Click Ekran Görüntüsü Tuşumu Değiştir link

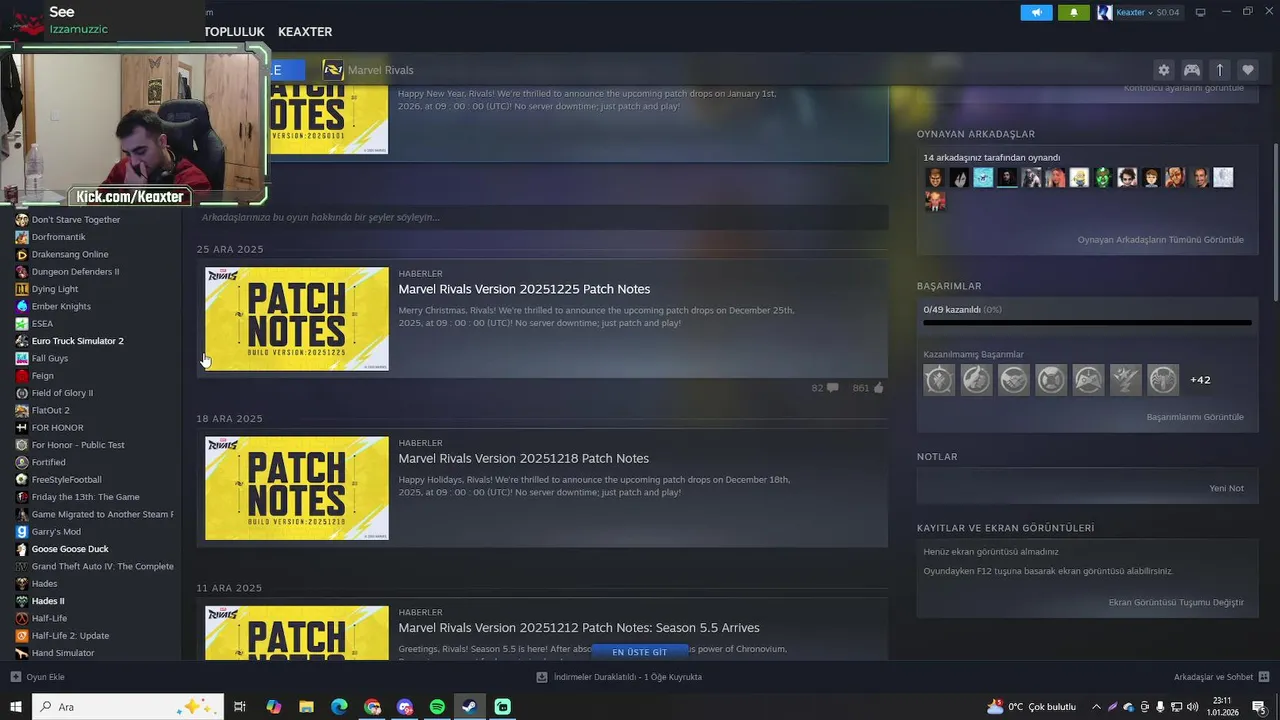tap(1176, 602)
